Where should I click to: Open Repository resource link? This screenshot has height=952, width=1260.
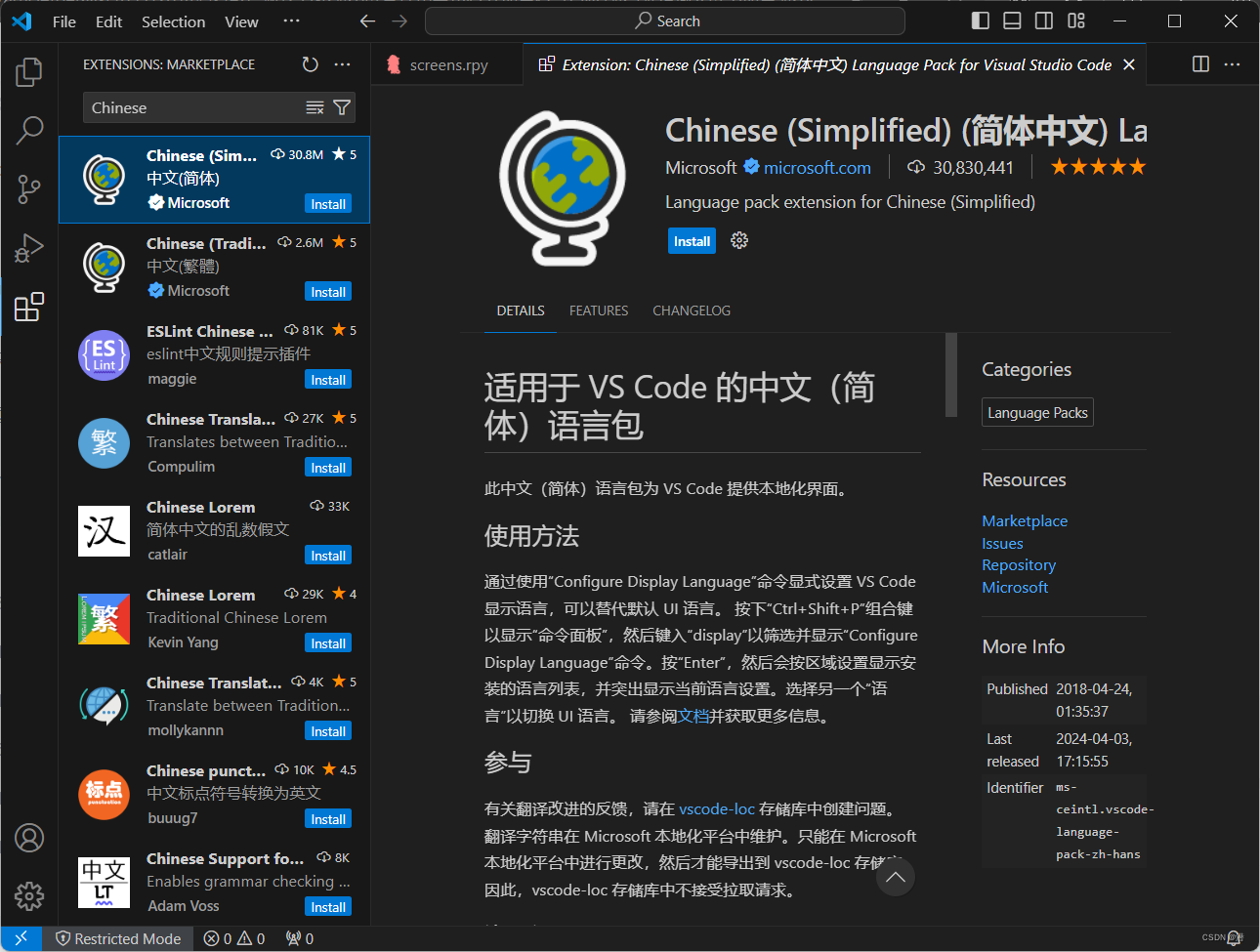(1019, 565)
